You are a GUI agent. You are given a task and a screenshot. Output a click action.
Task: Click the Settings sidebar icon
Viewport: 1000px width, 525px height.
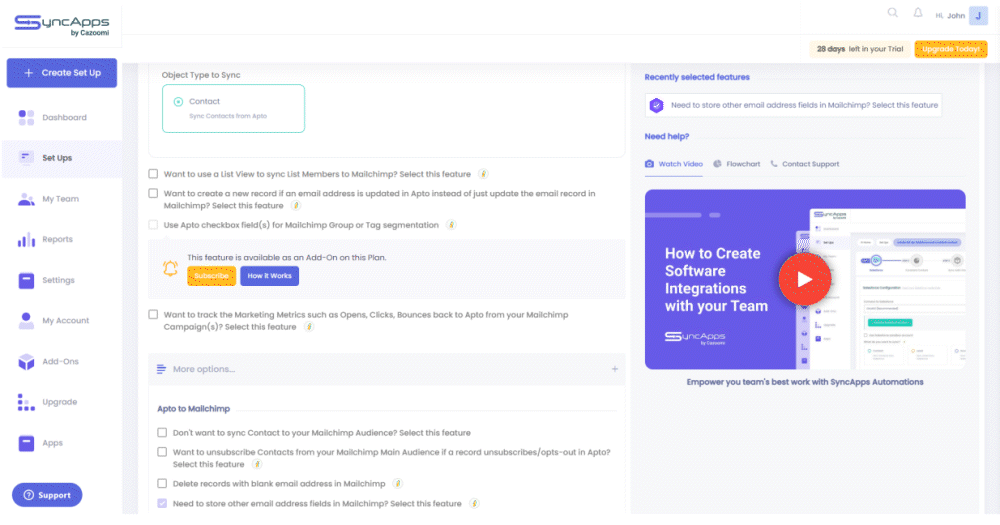click(x=26, y=281)
